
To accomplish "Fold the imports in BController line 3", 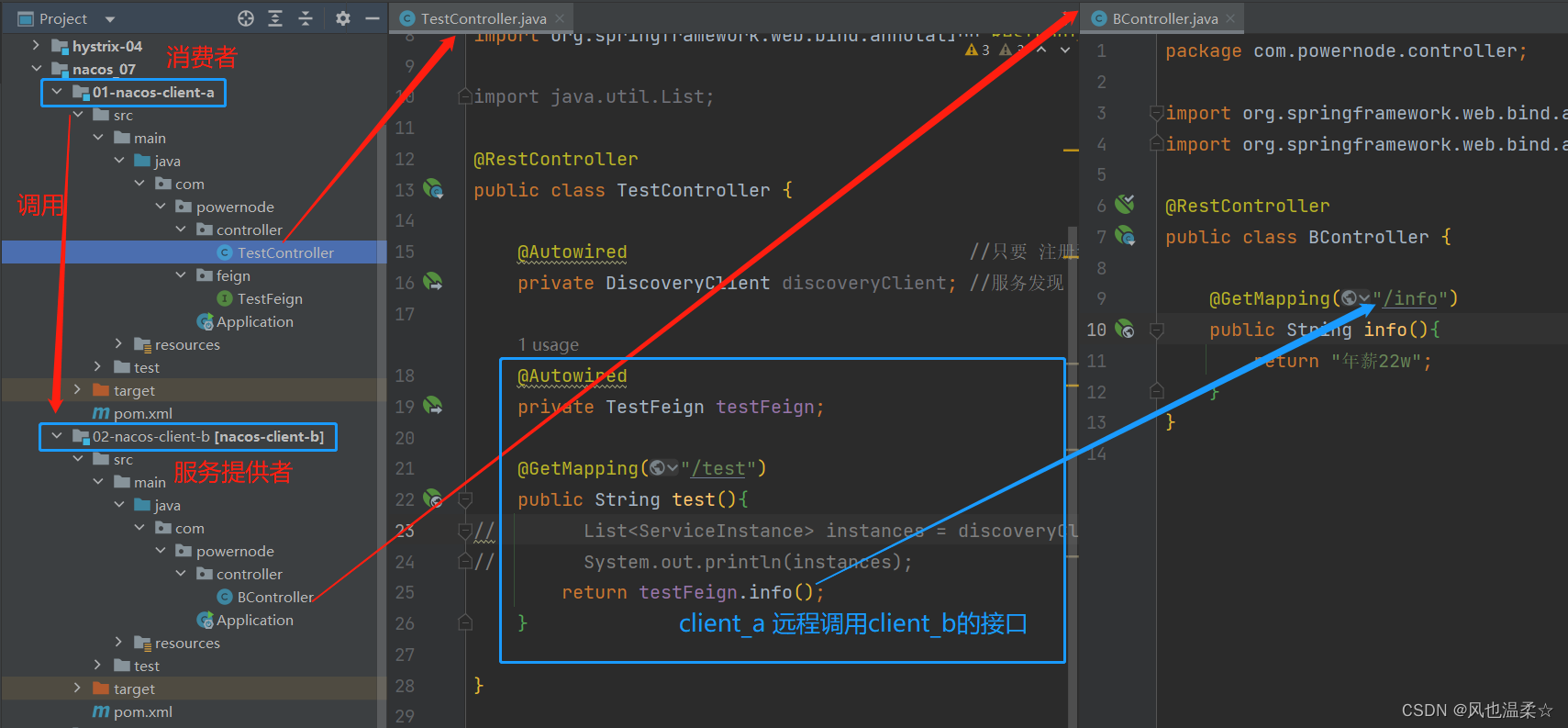I will [1157, 113].
